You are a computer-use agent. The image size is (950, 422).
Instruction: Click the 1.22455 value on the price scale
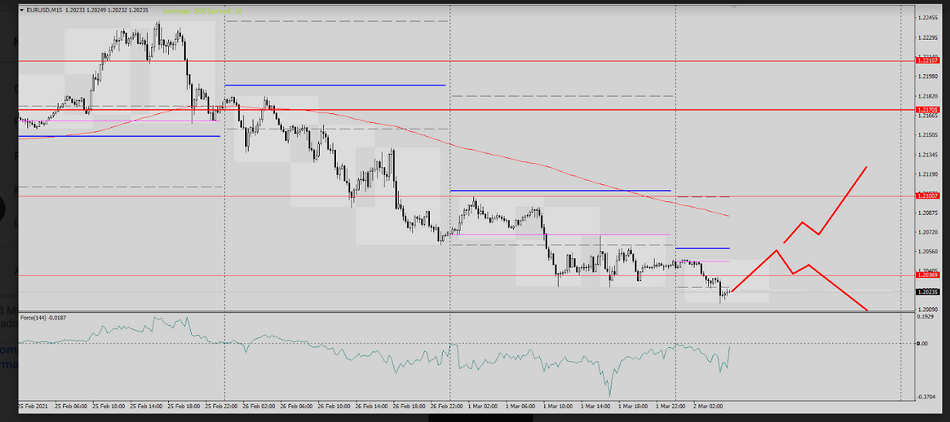tap(927, 17)
